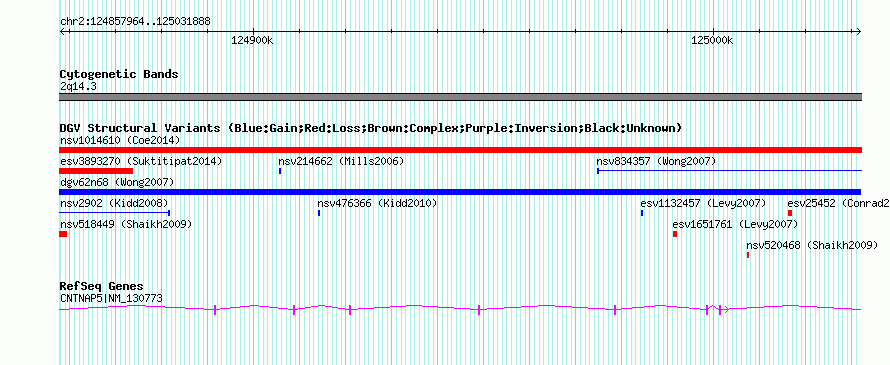
Task: Click the right arrow of the ruler
Action: 859,31
